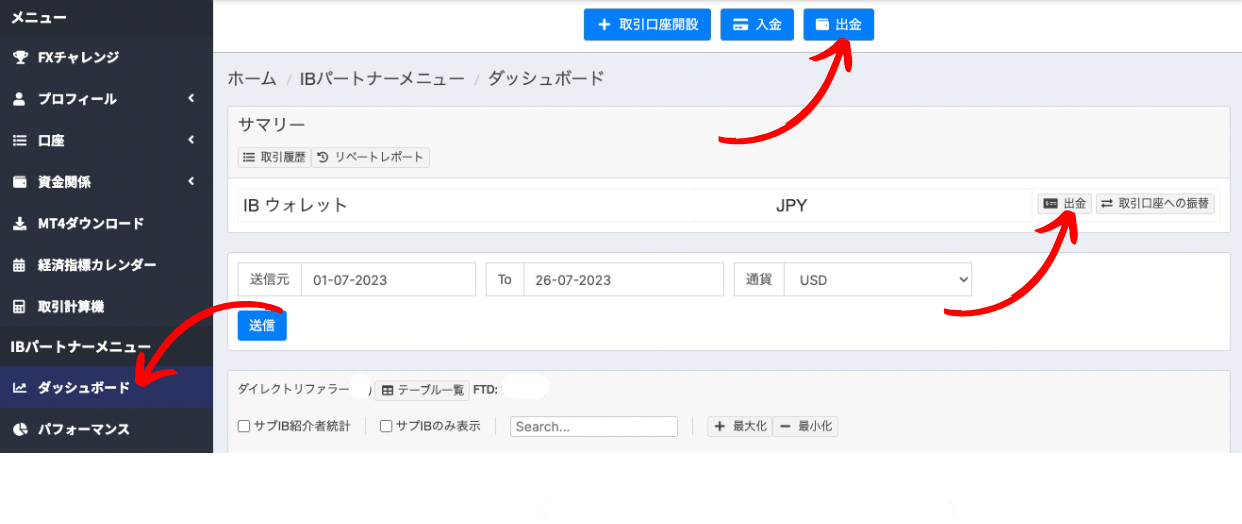1242x524 pixels.
Task: Click the minus icon on 最小化
Action: click(785, 426)
